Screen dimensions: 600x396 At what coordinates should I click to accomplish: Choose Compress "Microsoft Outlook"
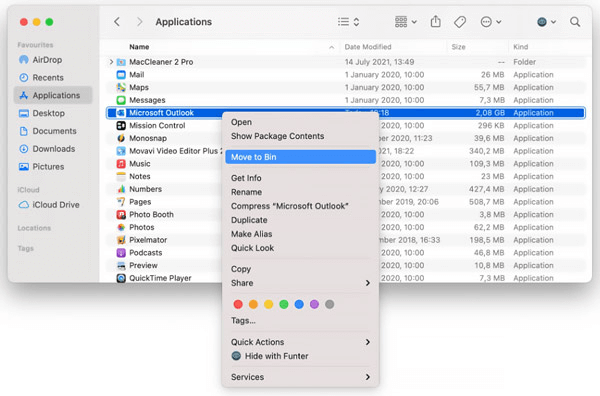click(x=300, y=206)
